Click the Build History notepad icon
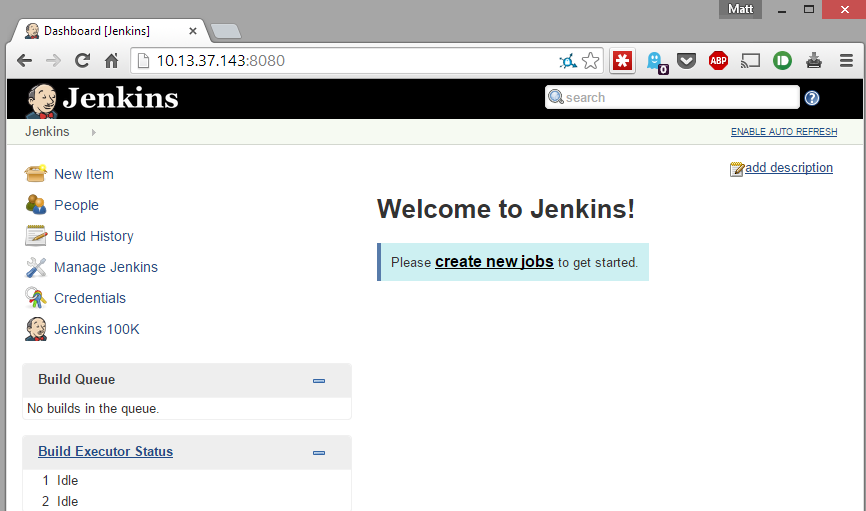 (36, 236)
